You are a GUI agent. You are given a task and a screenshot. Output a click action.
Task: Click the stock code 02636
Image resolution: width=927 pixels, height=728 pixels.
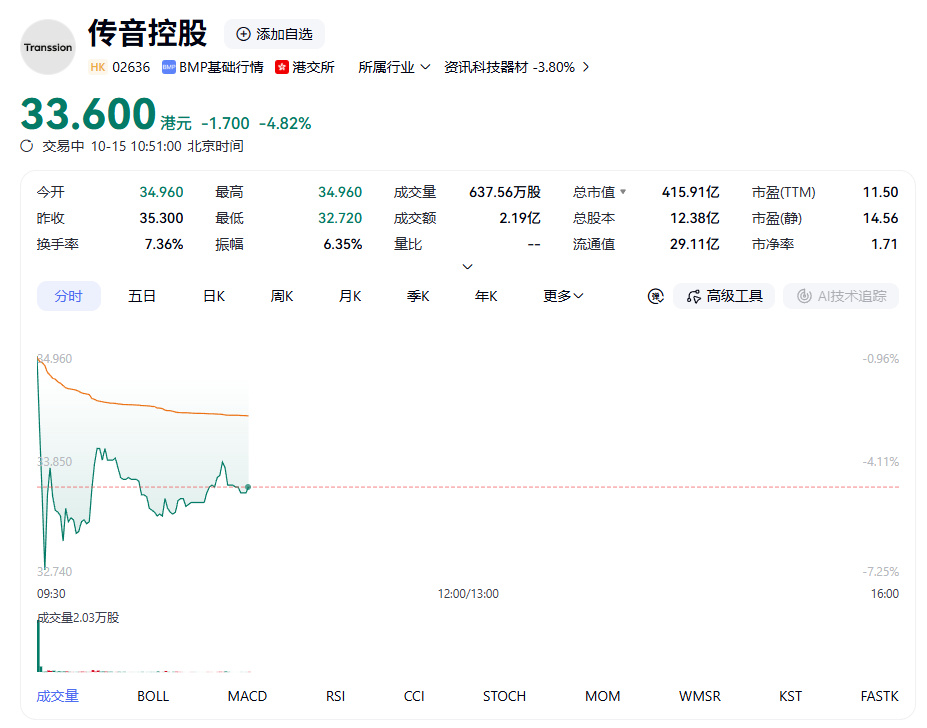click(x=131, y=67)
